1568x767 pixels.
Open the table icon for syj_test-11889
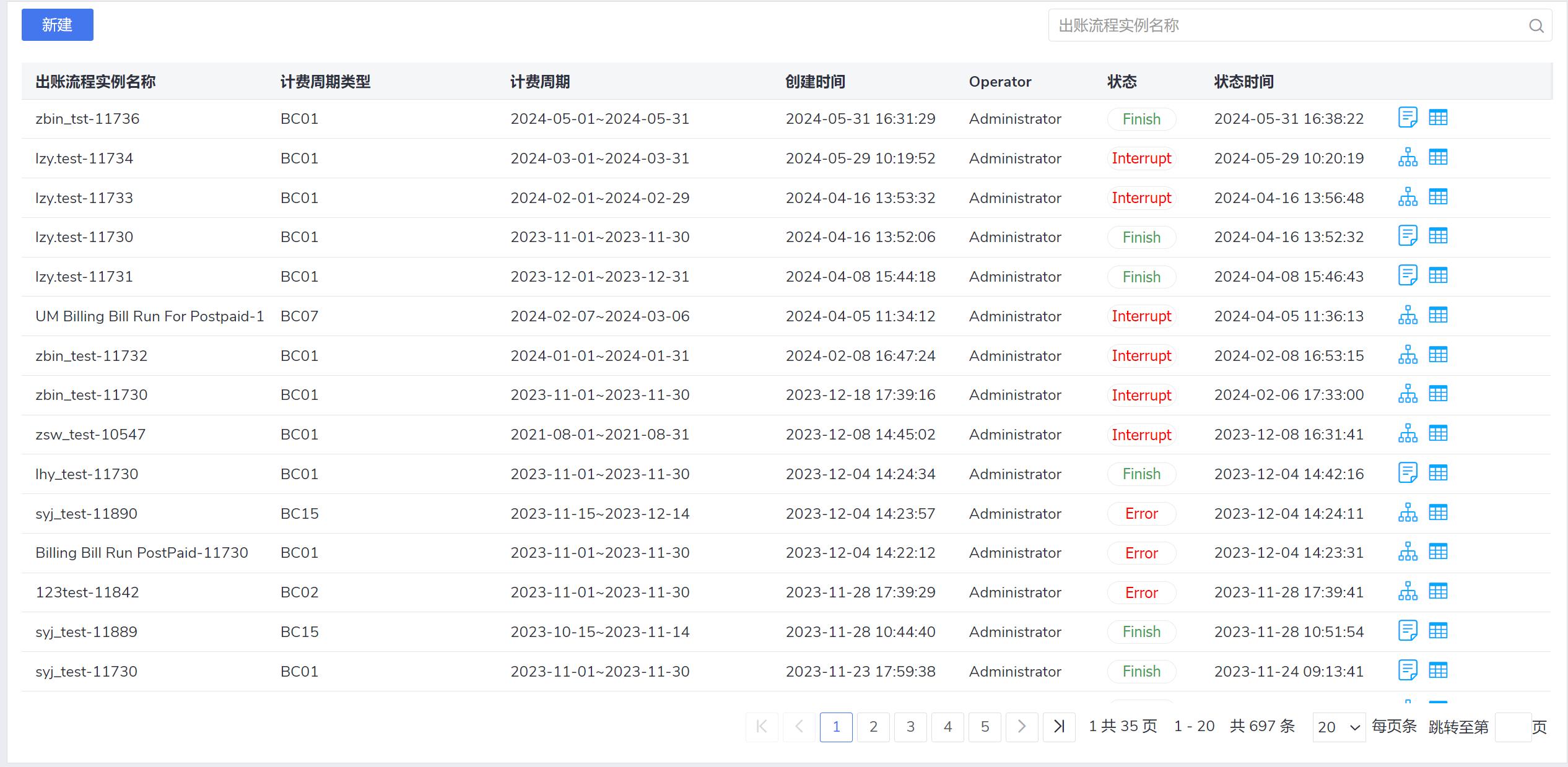(x=1438, y=631)
